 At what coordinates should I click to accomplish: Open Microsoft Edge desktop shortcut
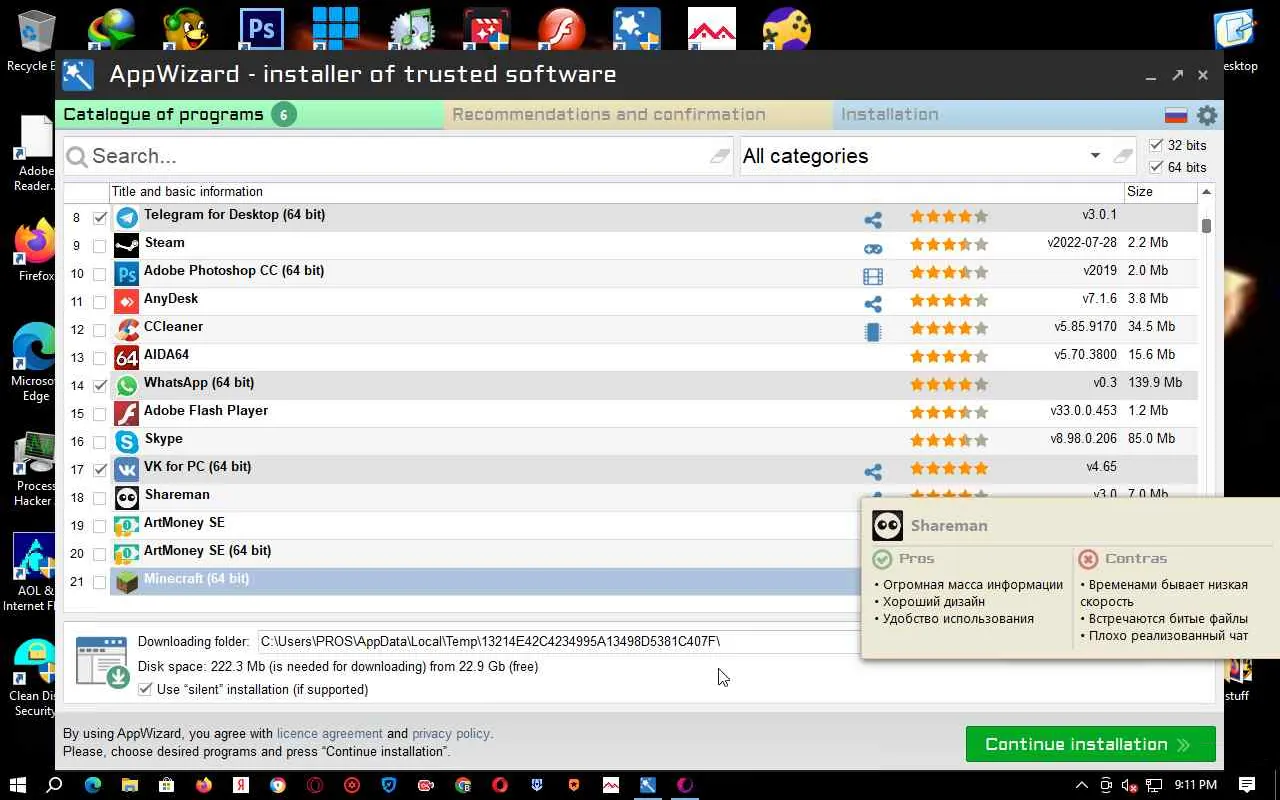[x=36, y=362]
